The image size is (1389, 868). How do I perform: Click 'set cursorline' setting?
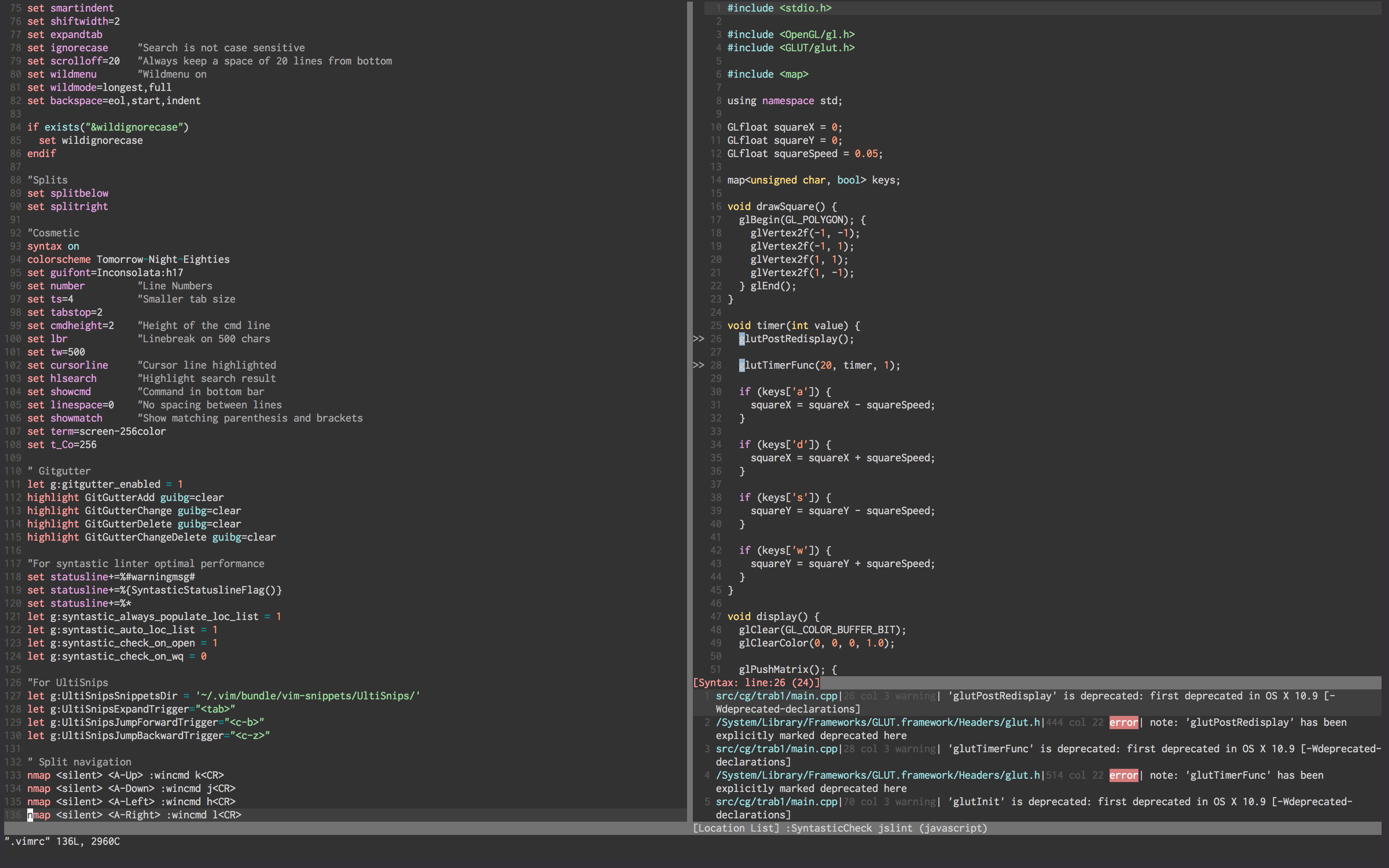click(68, 365)
